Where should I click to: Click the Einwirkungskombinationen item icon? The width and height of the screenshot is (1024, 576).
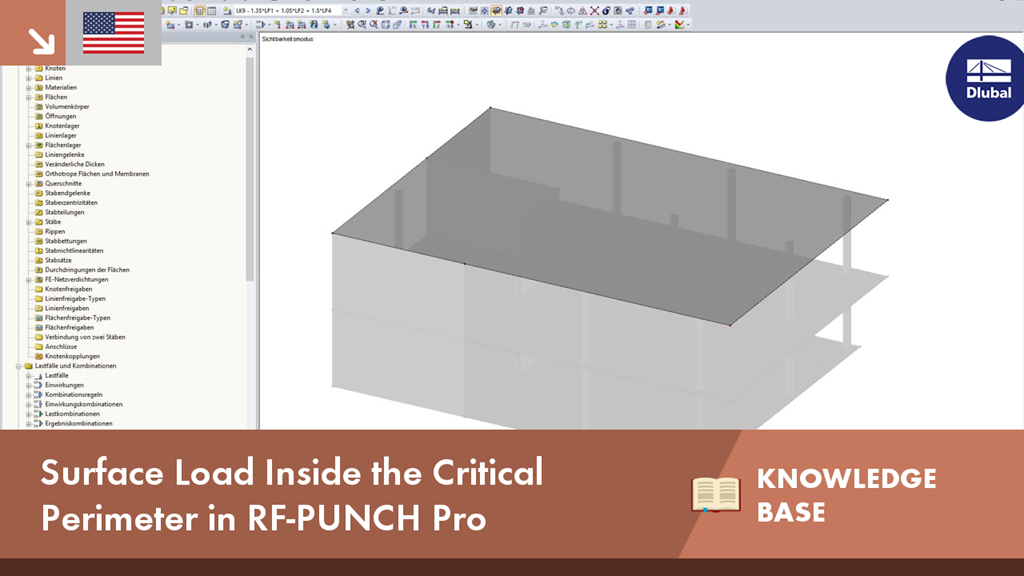[x=39, y=404]
